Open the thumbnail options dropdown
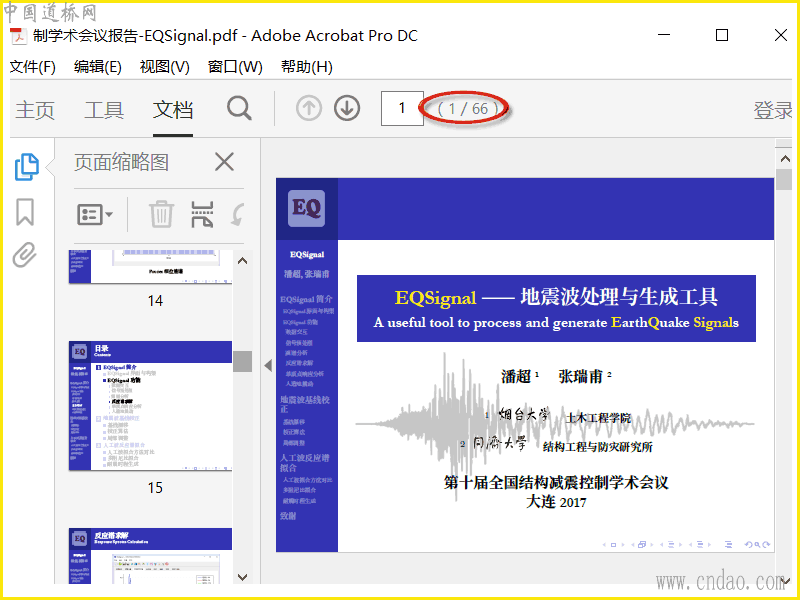Screen dimensions: 800x600 pos(95,214)
